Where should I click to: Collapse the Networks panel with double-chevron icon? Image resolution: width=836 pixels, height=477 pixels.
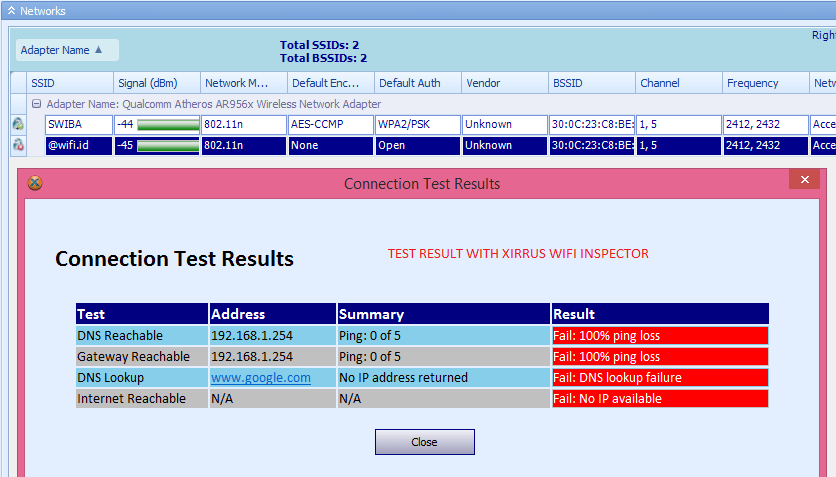11,11
